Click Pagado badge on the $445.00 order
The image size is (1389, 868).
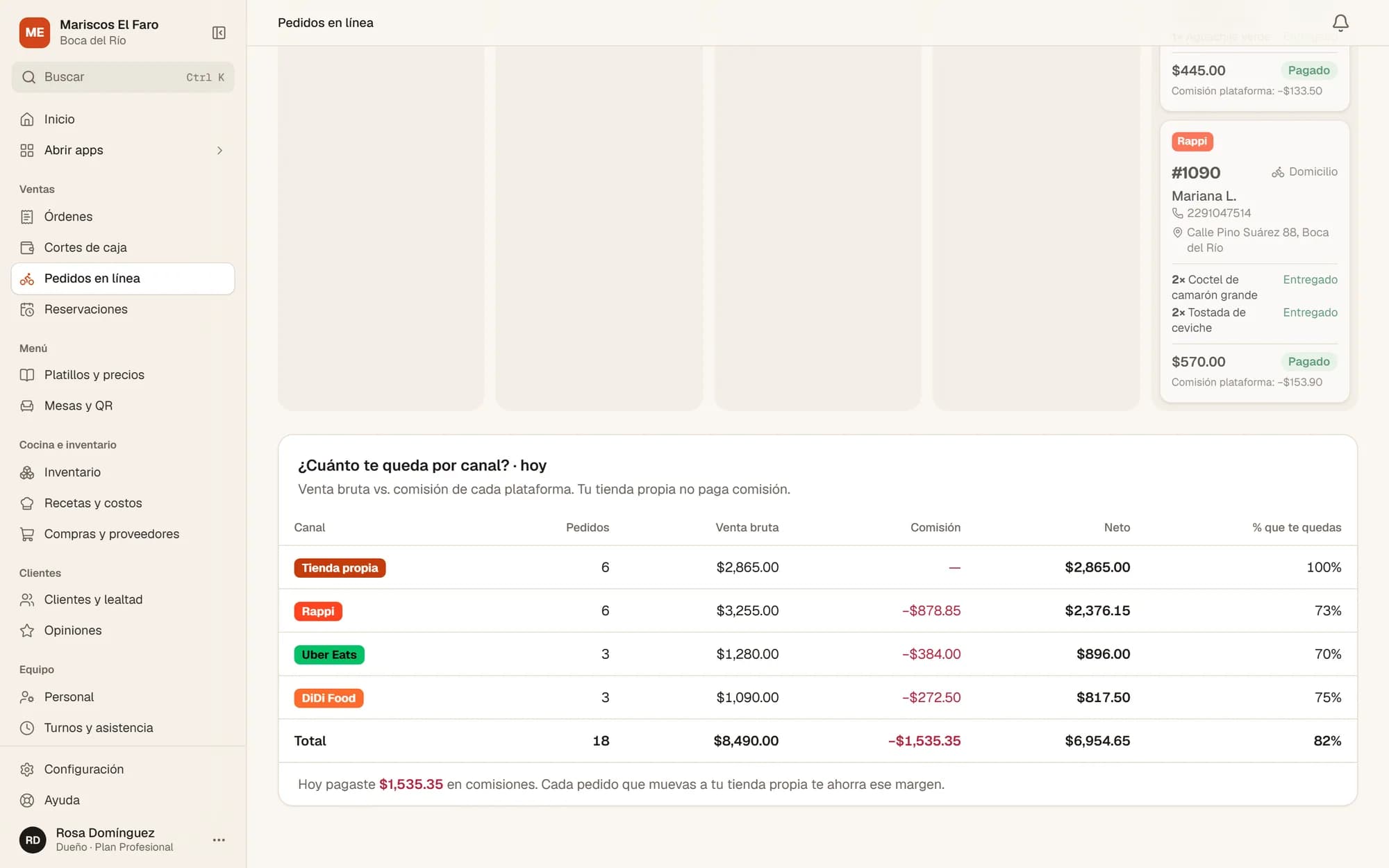point(1308,70)
